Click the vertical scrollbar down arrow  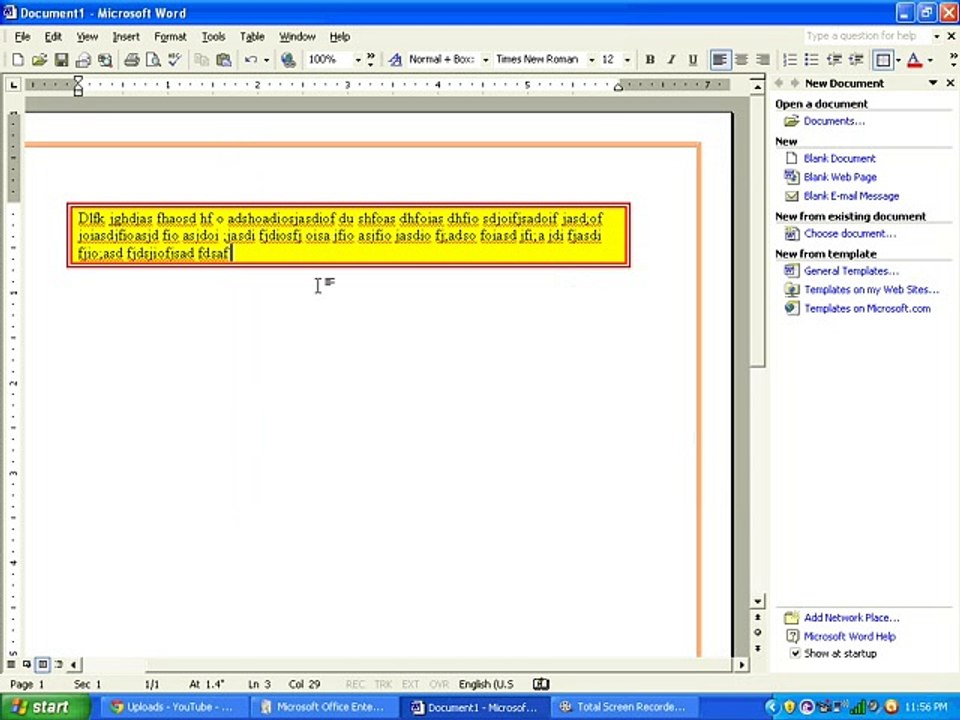pos(757,601)
